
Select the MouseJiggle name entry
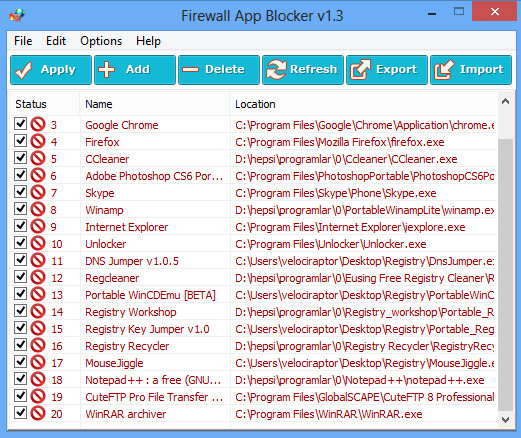pos(114,363)
